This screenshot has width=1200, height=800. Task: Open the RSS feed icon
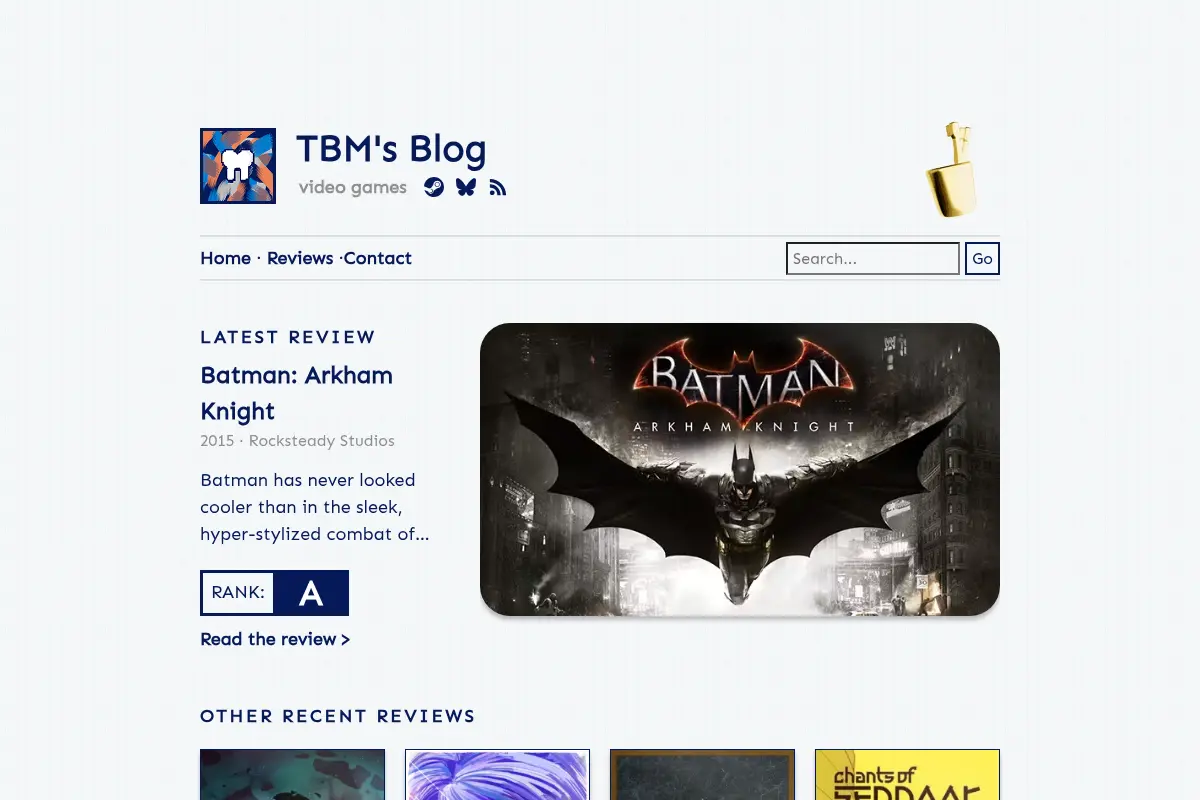pyautogui.click(x=498, y=187)
